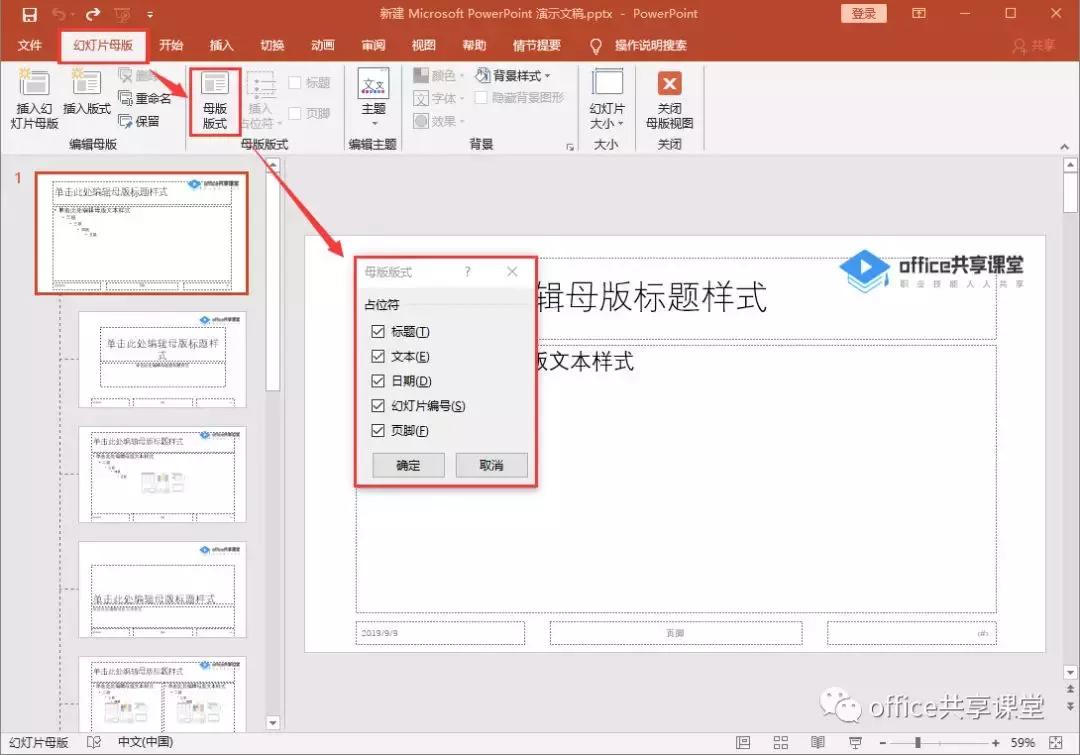1080x755 pixels.
Task: Click 取消 in the 母版版式 dialog
Action: (x=491, y=465)
